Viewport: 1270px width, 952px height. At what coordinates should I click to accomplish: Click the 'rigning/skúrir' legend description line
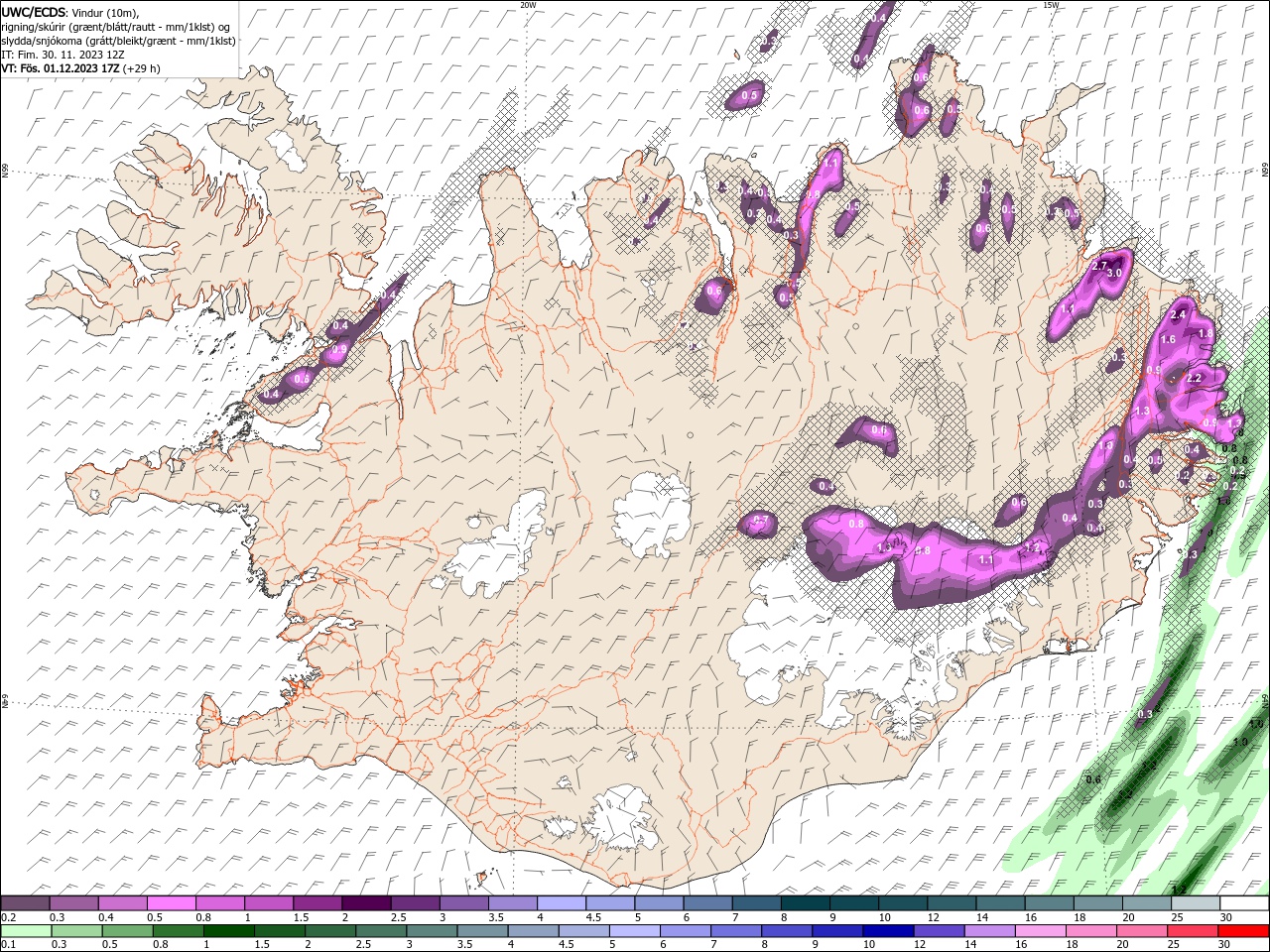pyautogui.click(x=116, y=27)
